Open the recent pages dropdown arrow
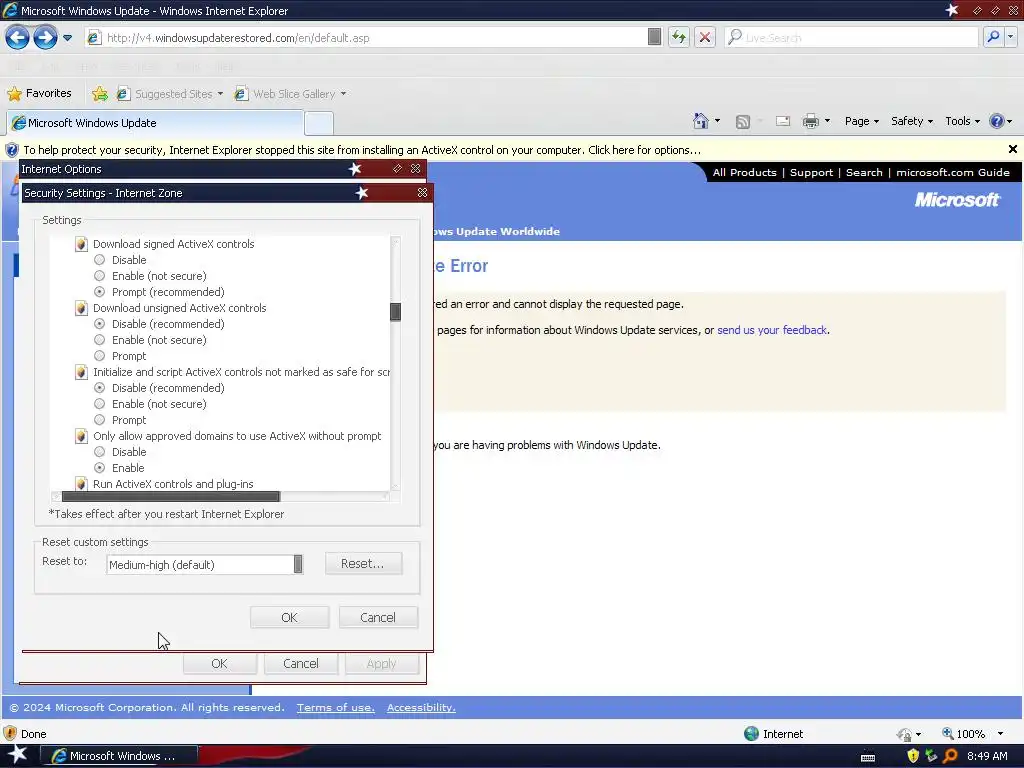The width and height of the screenshot is (1024, 768). point(67,38)
